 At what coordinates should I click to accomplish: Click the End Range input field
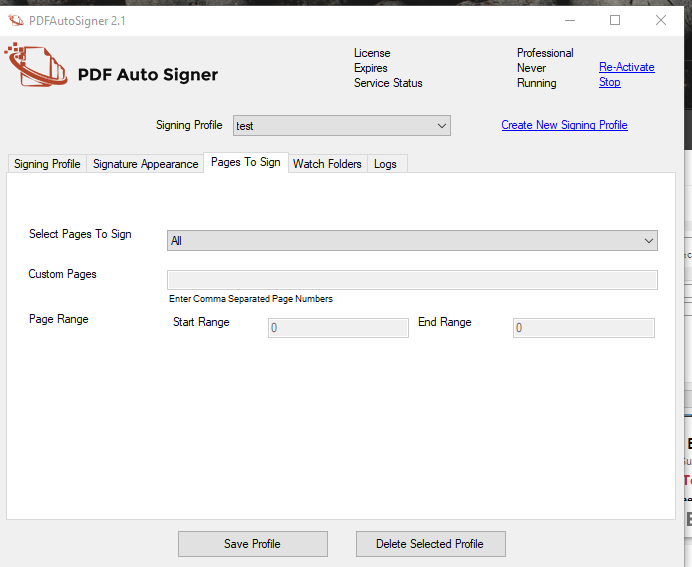pos(583,328)
